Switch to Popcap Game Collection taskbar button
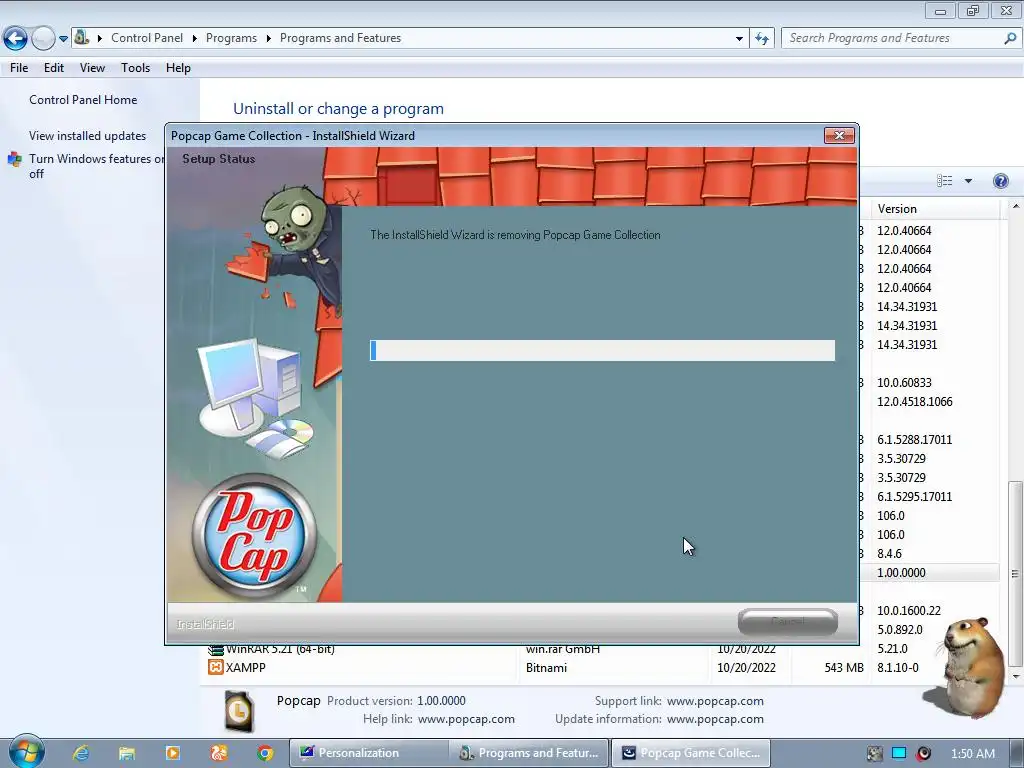1024x768 pixels. (x=690, y=753)
